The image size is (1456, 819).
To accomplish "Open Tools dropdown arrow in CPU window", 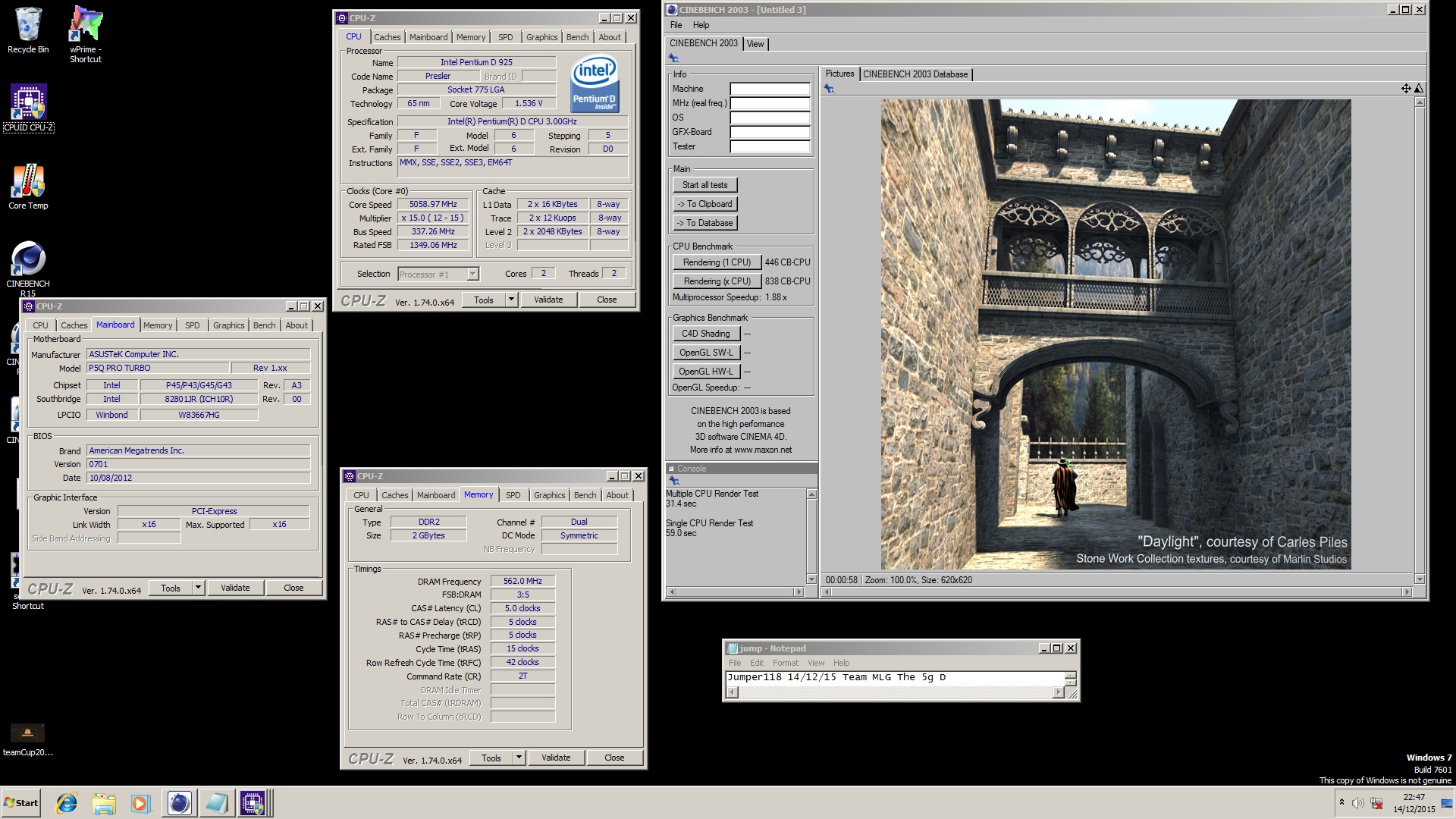I will click(x=511, y=300).
